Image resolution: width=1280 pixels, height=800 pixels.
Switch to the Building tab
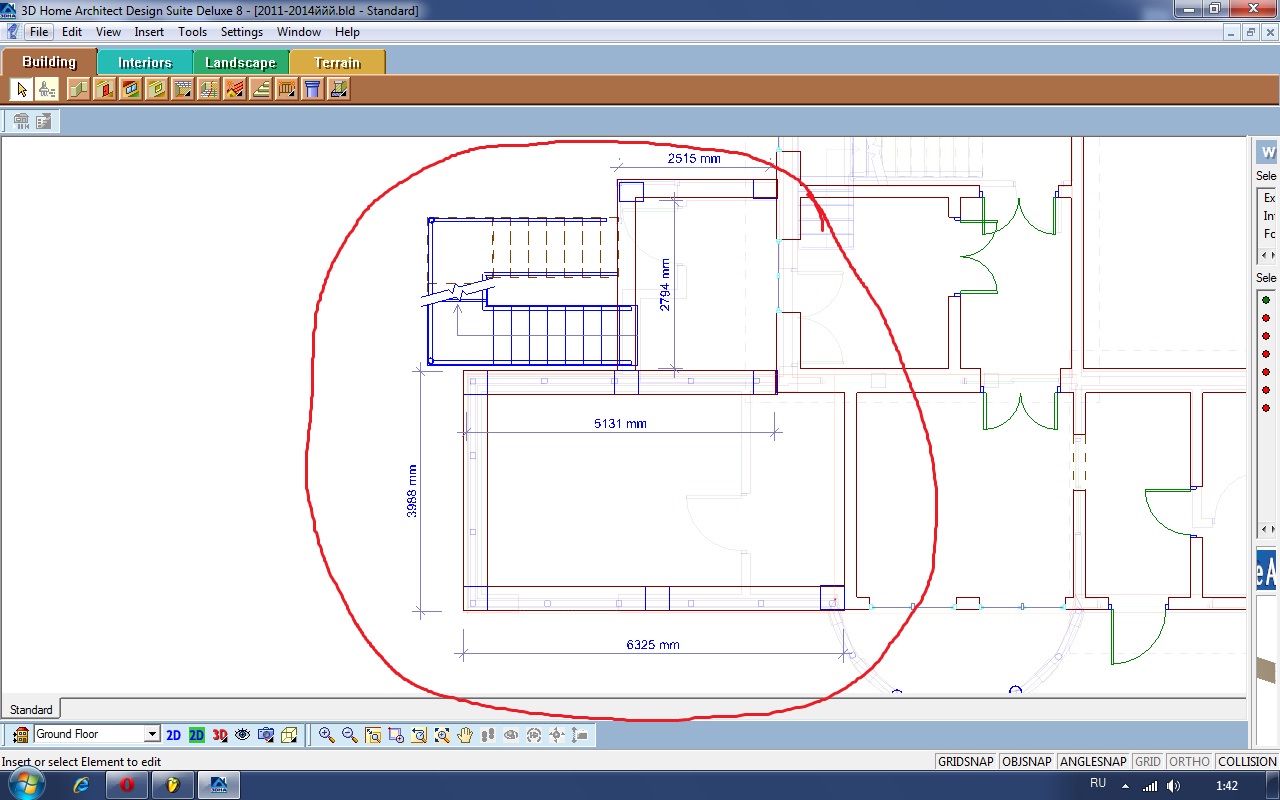[x=49, y=62]
